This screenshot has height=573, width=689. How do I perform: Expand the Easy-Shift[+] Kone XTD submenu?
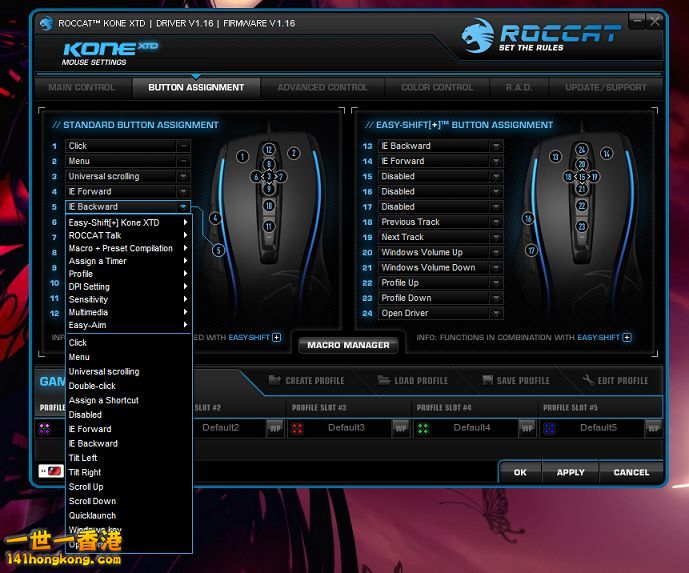pyautogui.click(x=128, y=222)
